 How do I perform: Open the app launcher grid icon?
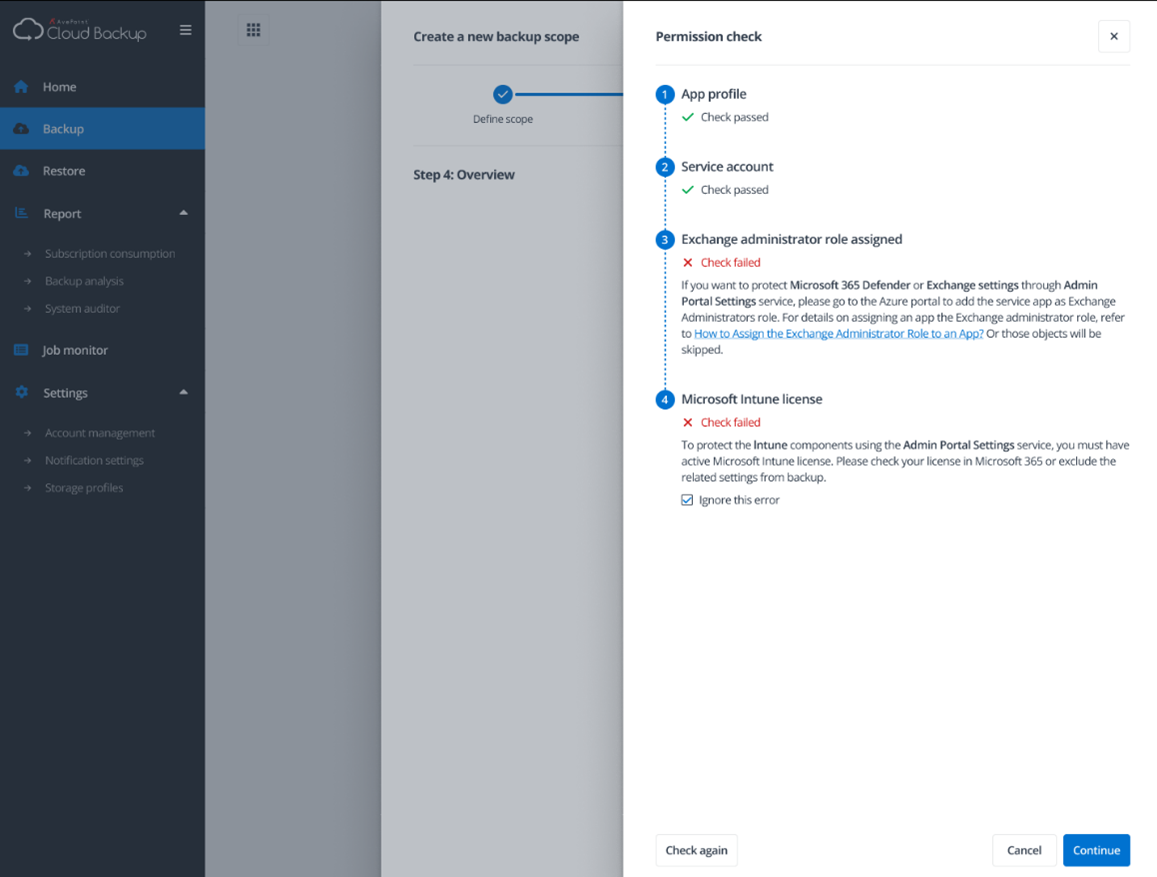[x=253, y=30]
